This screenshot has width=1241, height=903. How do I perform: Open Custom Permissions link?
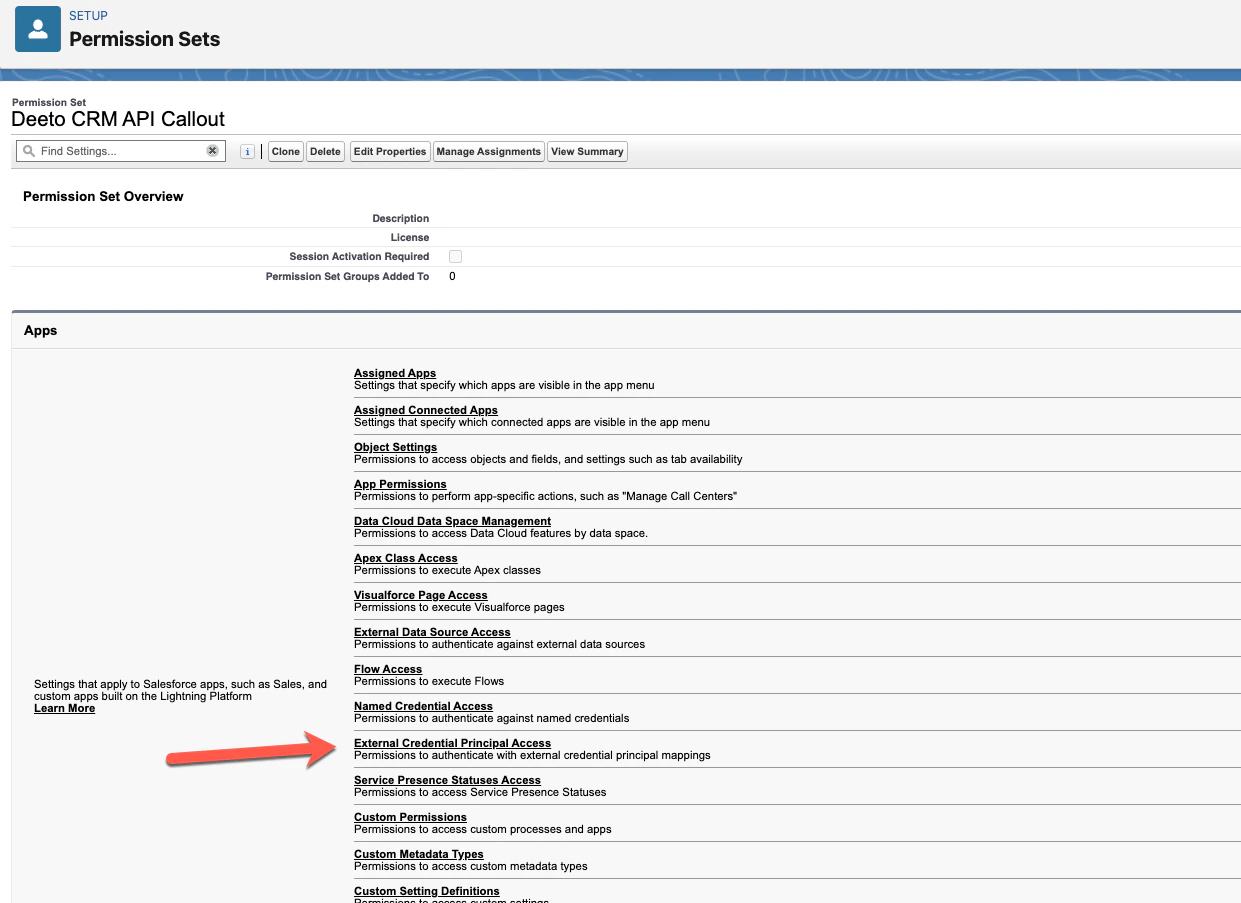pos(410,817)
